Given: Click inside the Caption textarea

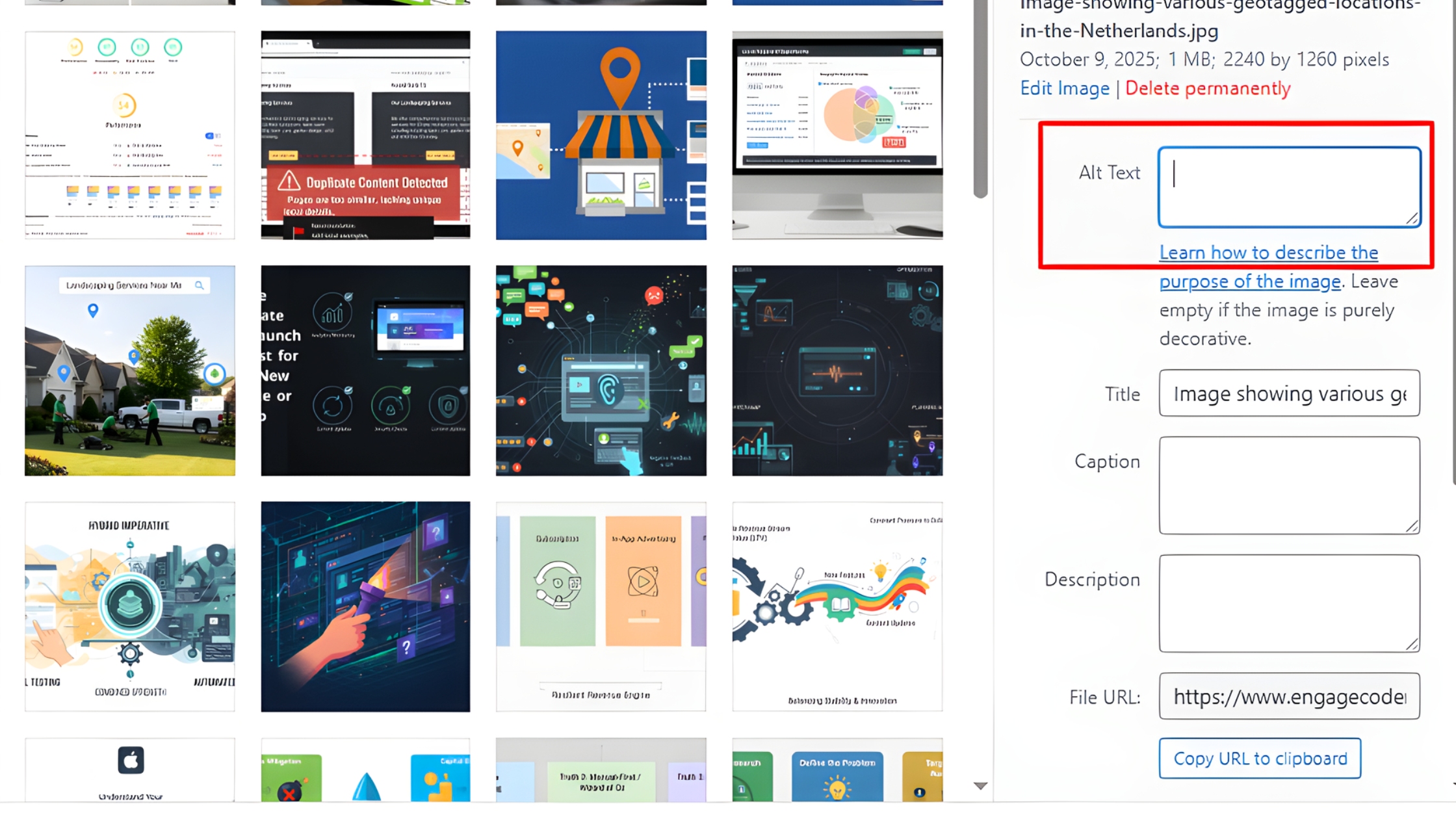Looking at the screenshot, I should (x=1288, y=485).
